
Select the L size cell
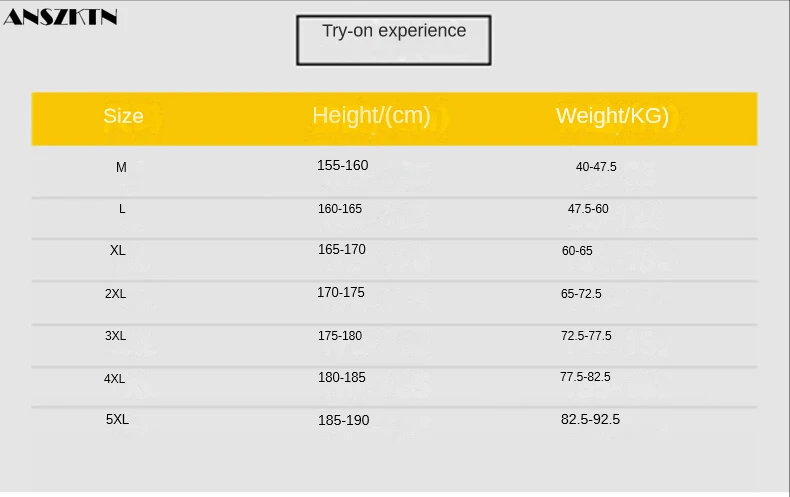(122, 209)
